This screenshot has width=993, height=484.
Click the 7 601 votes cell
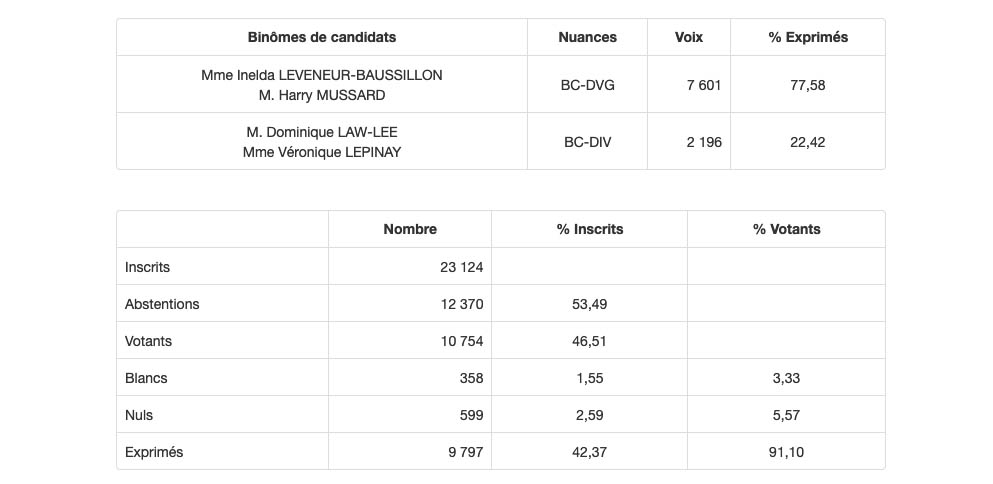(x=703, y=85)
